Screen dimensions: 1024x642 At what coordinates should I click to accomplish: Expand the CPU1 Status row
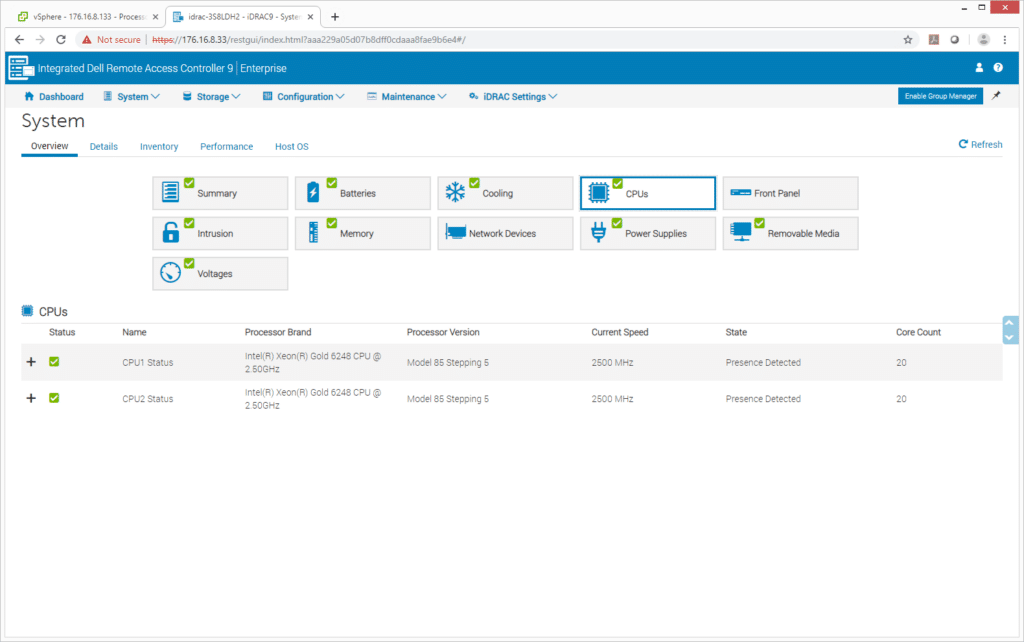pyautogui.click(x=31, y=361)
